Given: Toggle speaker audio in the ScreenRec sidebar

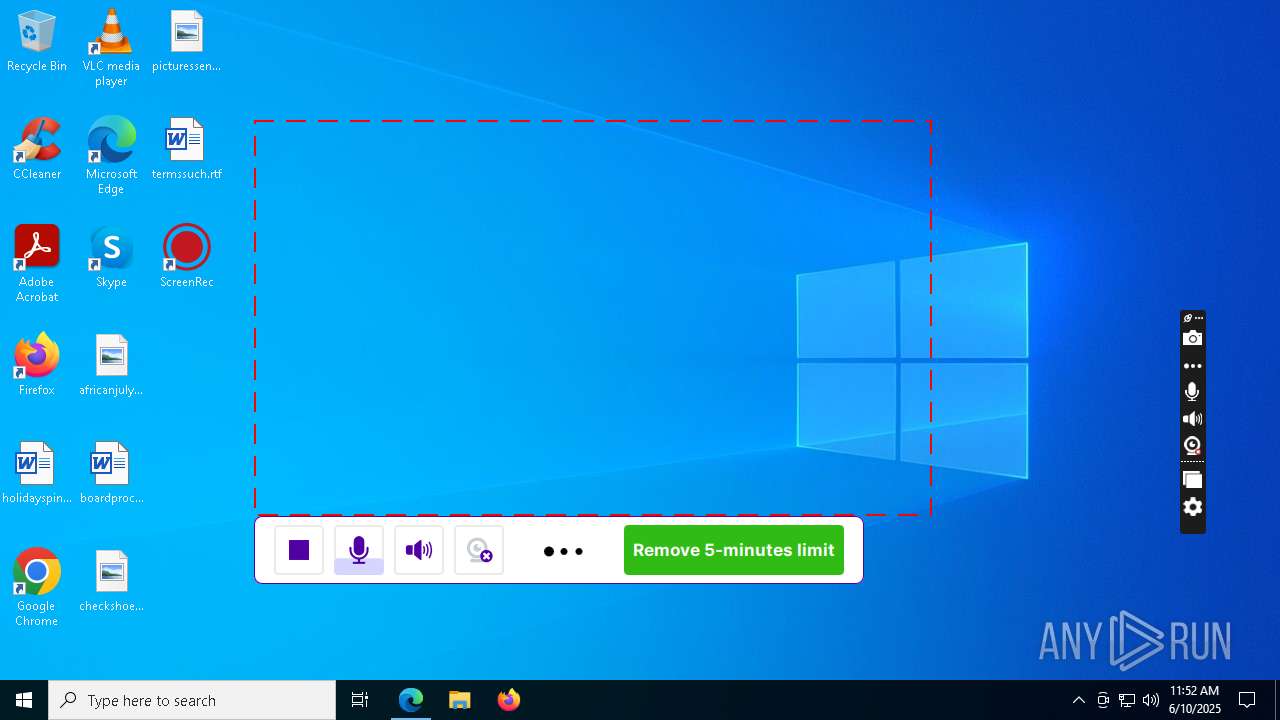Looking at the screenshot, I should coord(1192,419).
